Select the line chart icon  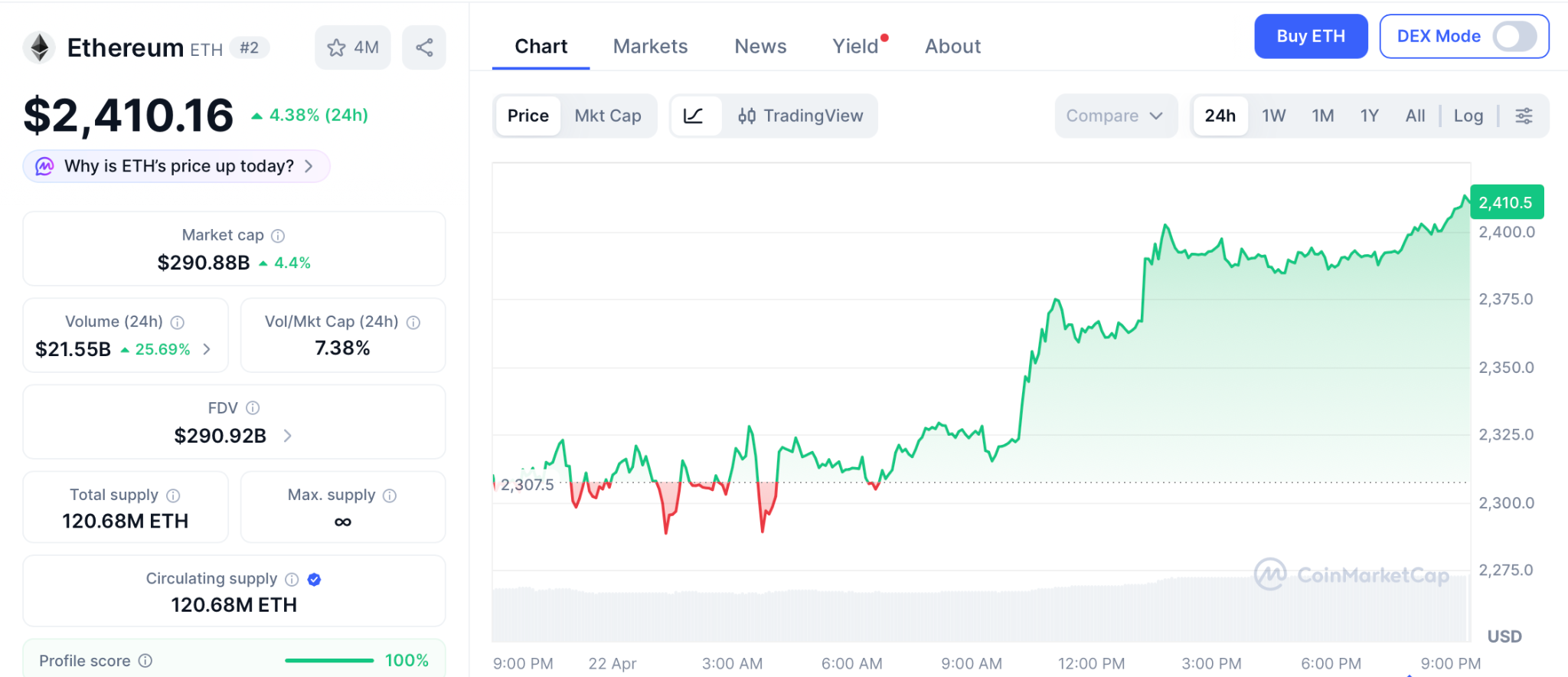coord(694,116)
